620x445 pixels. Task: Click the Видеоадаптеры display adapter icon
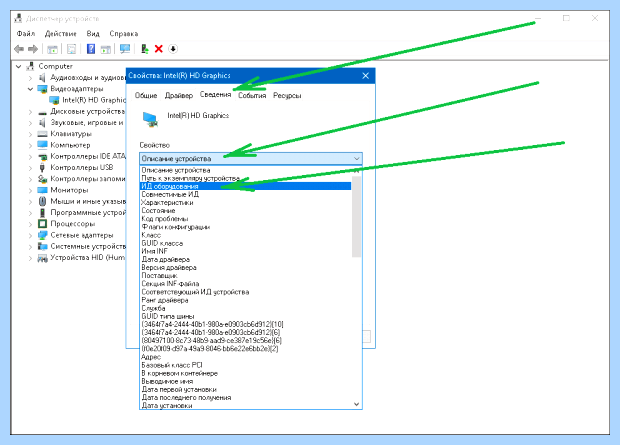[42, 89]
